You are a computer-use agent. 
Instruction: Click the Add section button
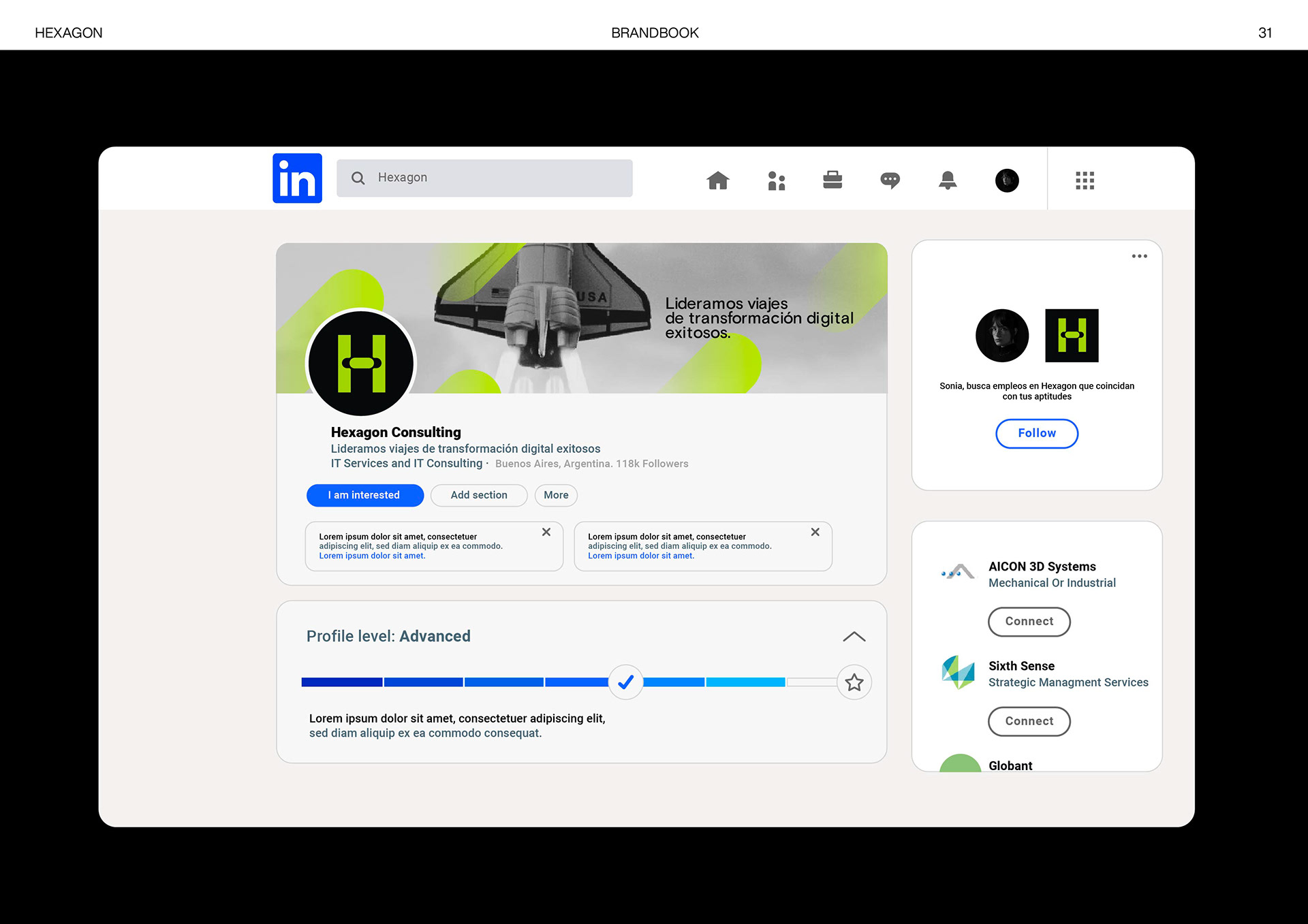pyautogui.click(x=478, y=495)
